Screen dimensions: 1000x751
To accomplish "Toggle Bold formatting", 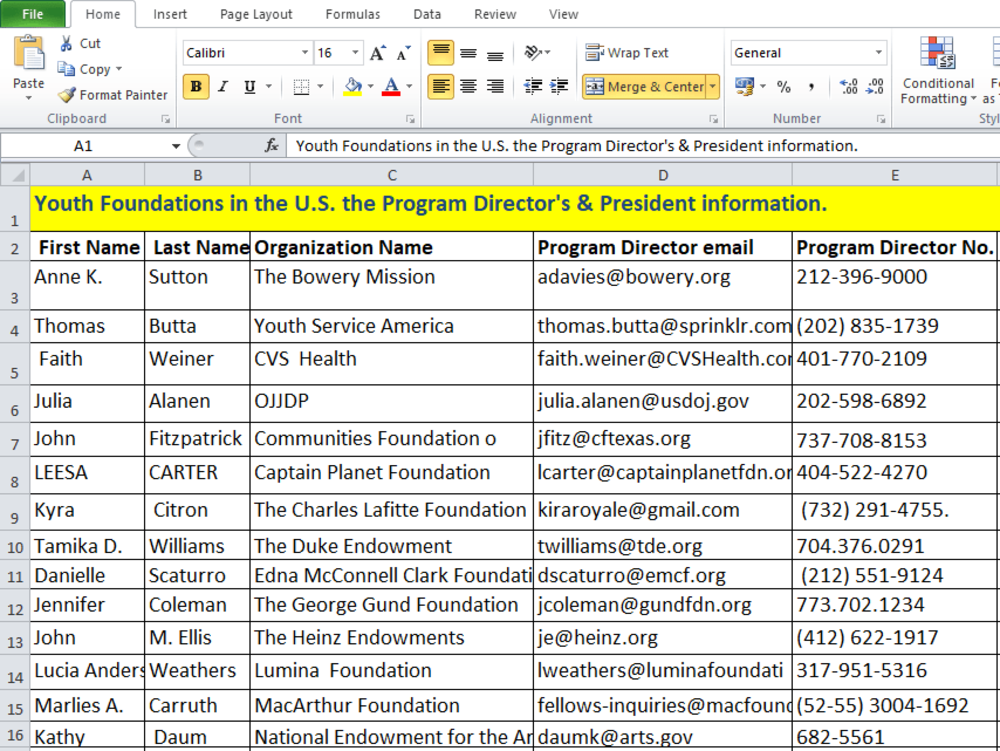I will click(x=196, y=86).
